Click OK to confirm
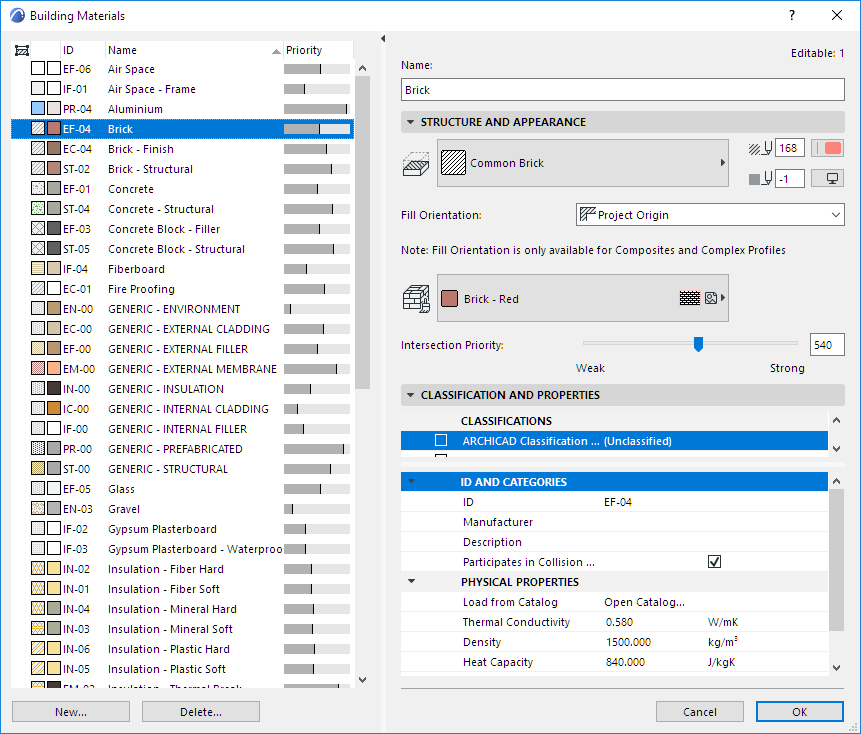 click(x=800, y=711)
